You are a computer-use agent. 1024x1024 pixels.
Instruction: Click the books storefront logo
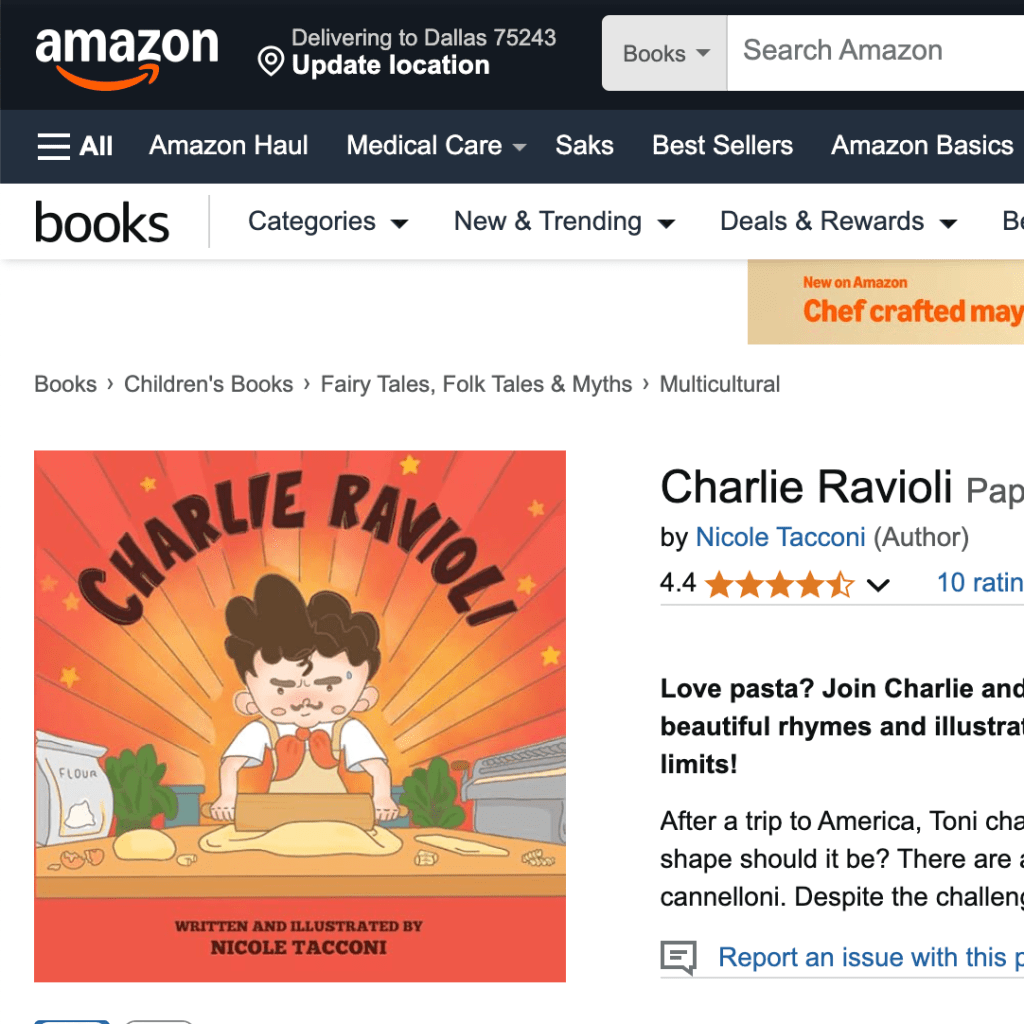102,223
